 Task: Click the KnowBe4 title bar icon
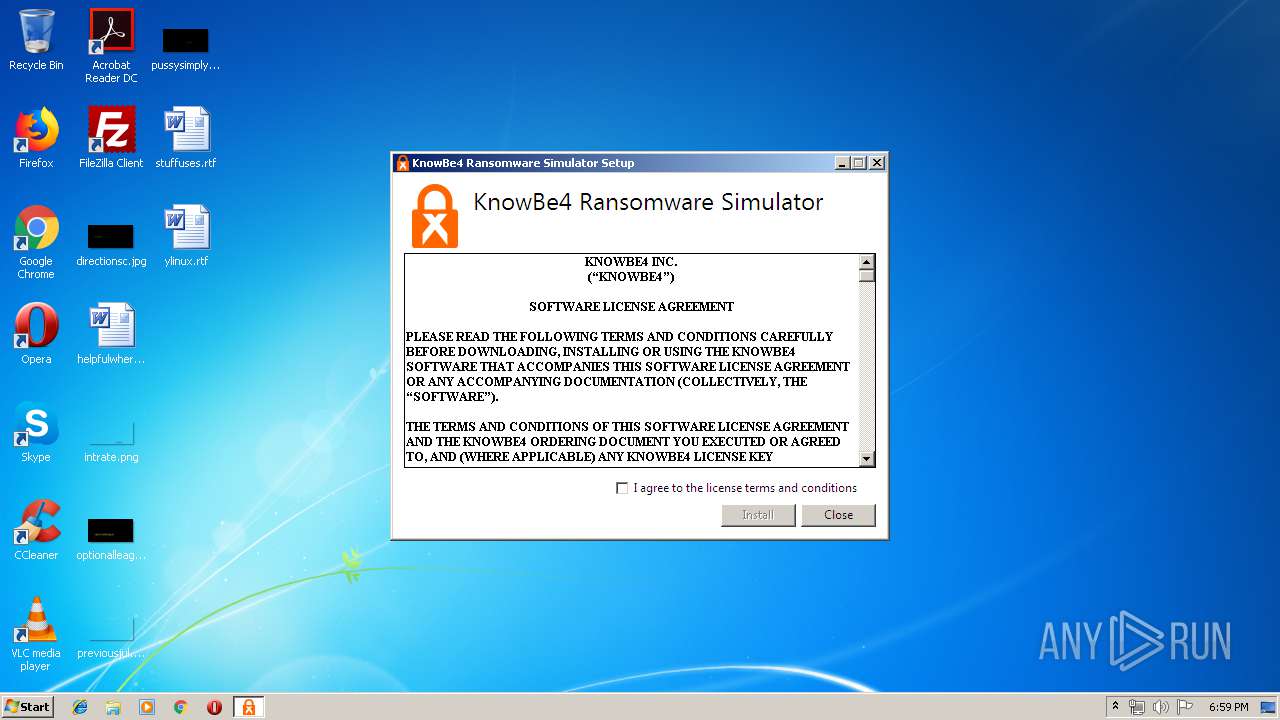point(402,163)
